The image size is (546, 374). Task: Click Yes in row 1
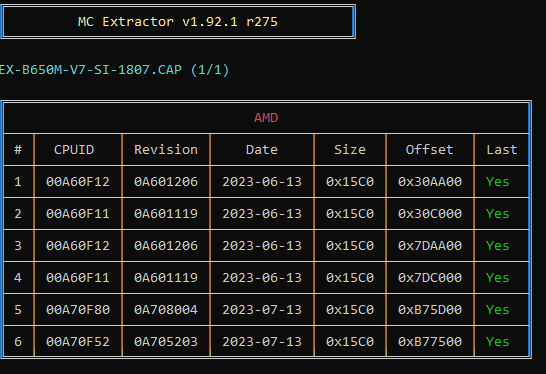498,182
